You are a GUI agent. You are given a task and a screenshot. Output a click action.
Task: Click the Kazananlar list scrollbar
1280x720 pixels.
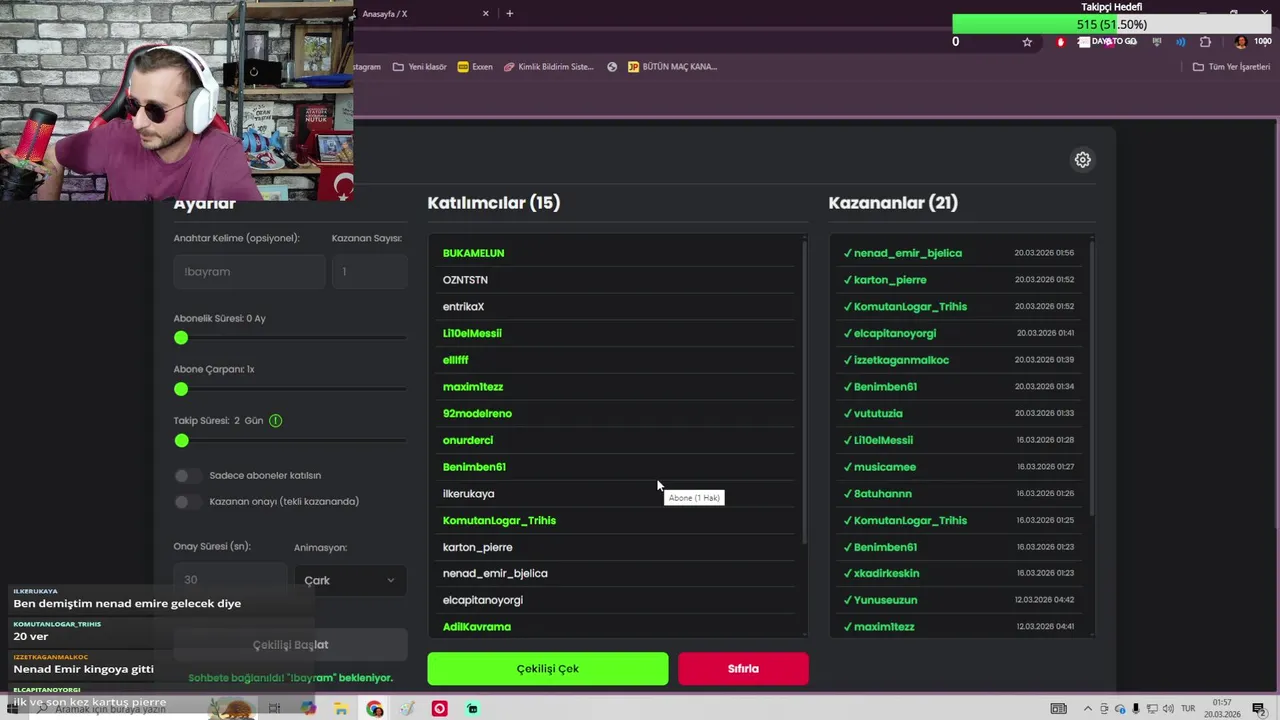click(1092, 378)
